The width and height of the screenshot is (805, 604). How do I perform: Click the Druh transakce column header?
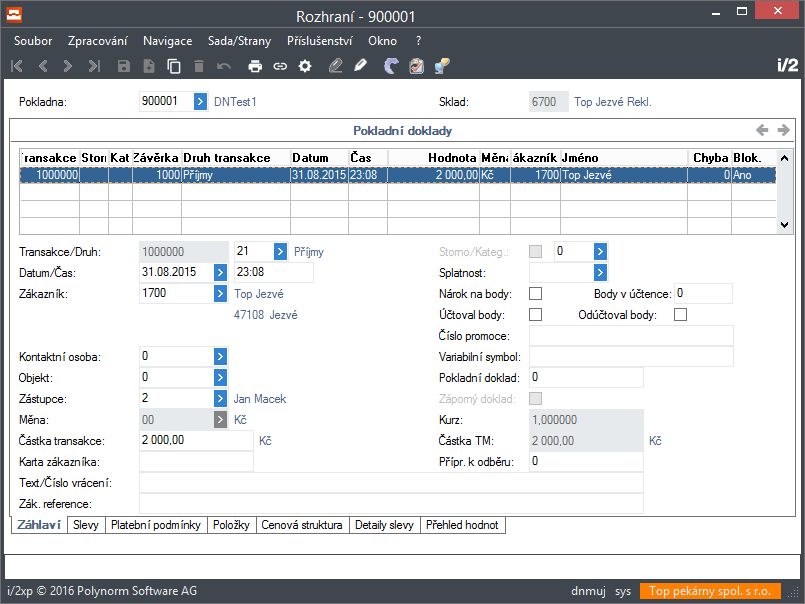pyautogui.click(x=236, y=158)
